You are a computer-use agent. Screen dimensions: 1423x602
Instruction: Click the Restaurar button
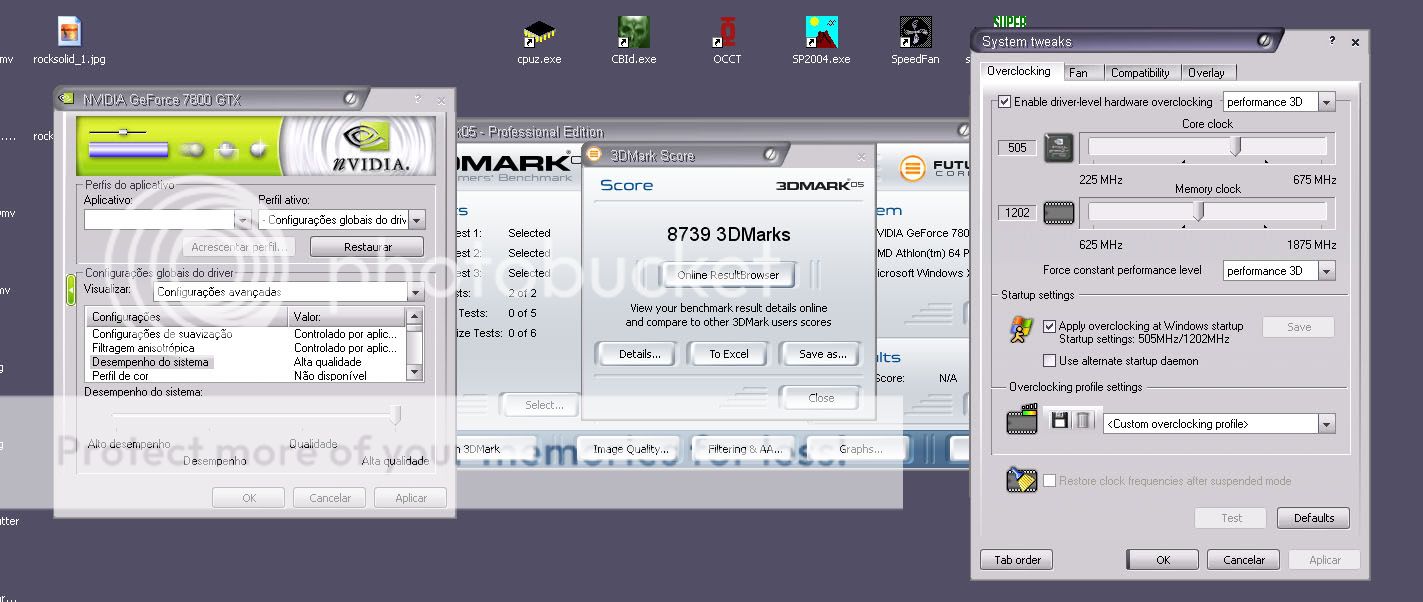tap(367, 247)
